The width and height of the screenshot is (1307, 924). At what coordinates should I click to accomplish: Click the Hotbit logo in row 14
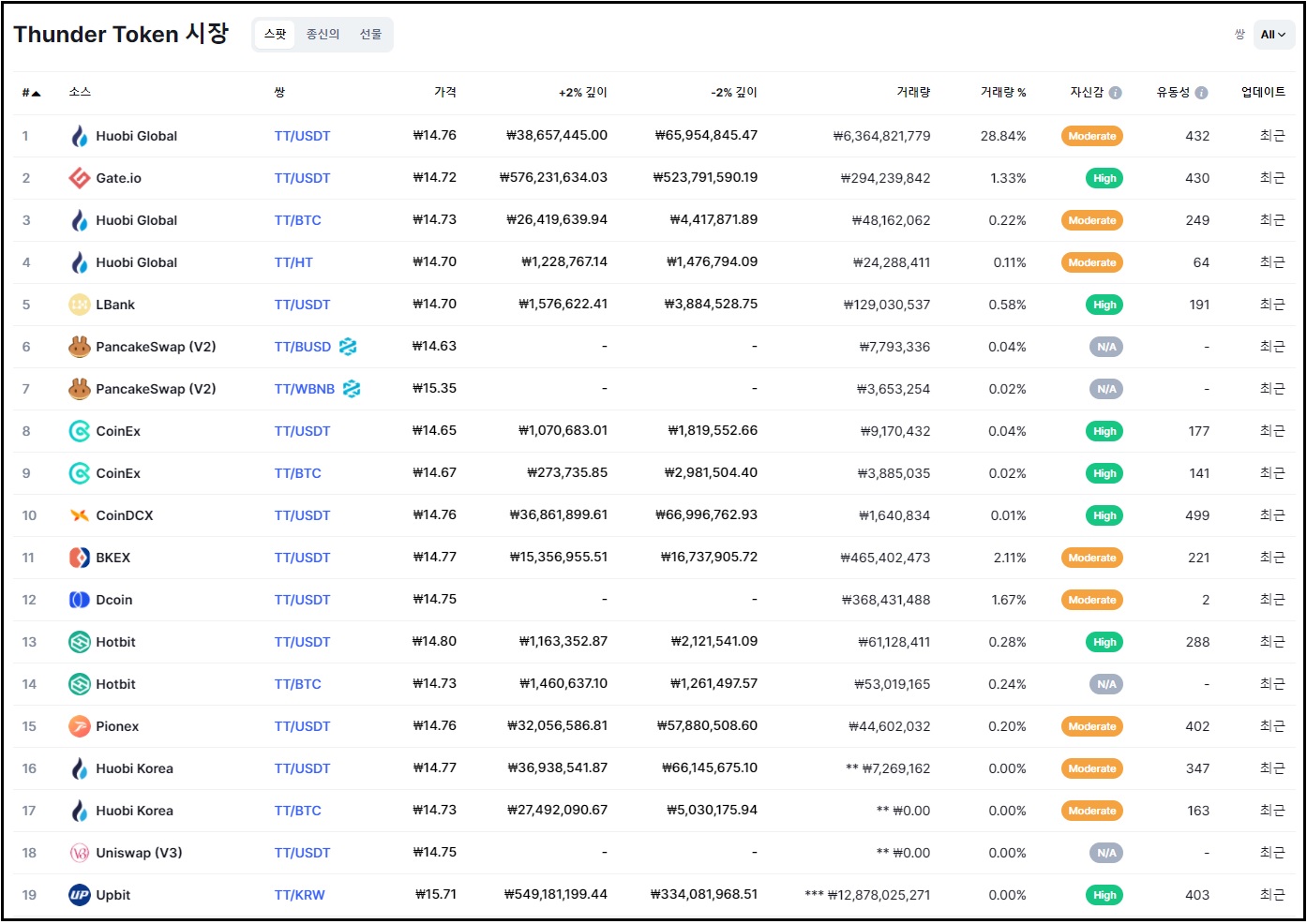[x=80, y=684]
